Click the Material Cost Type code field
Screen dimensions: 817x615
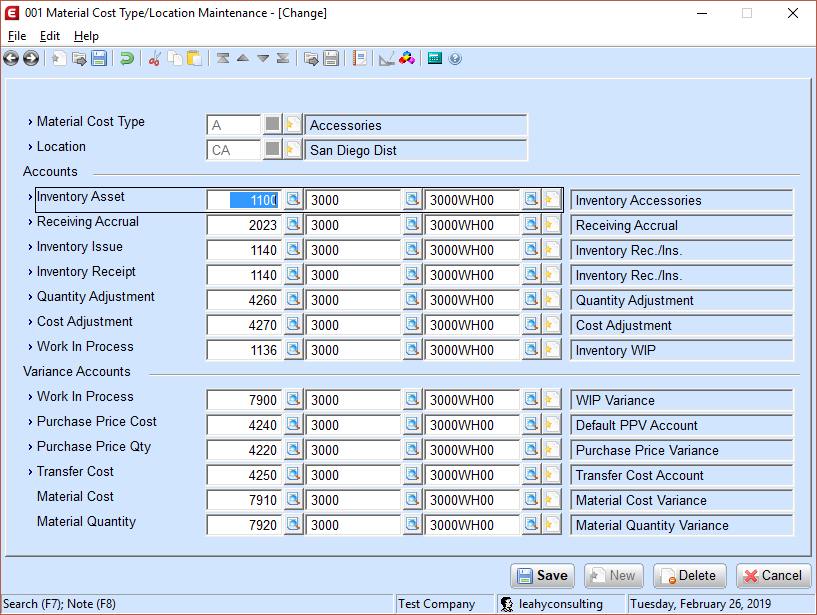point(233,125)
